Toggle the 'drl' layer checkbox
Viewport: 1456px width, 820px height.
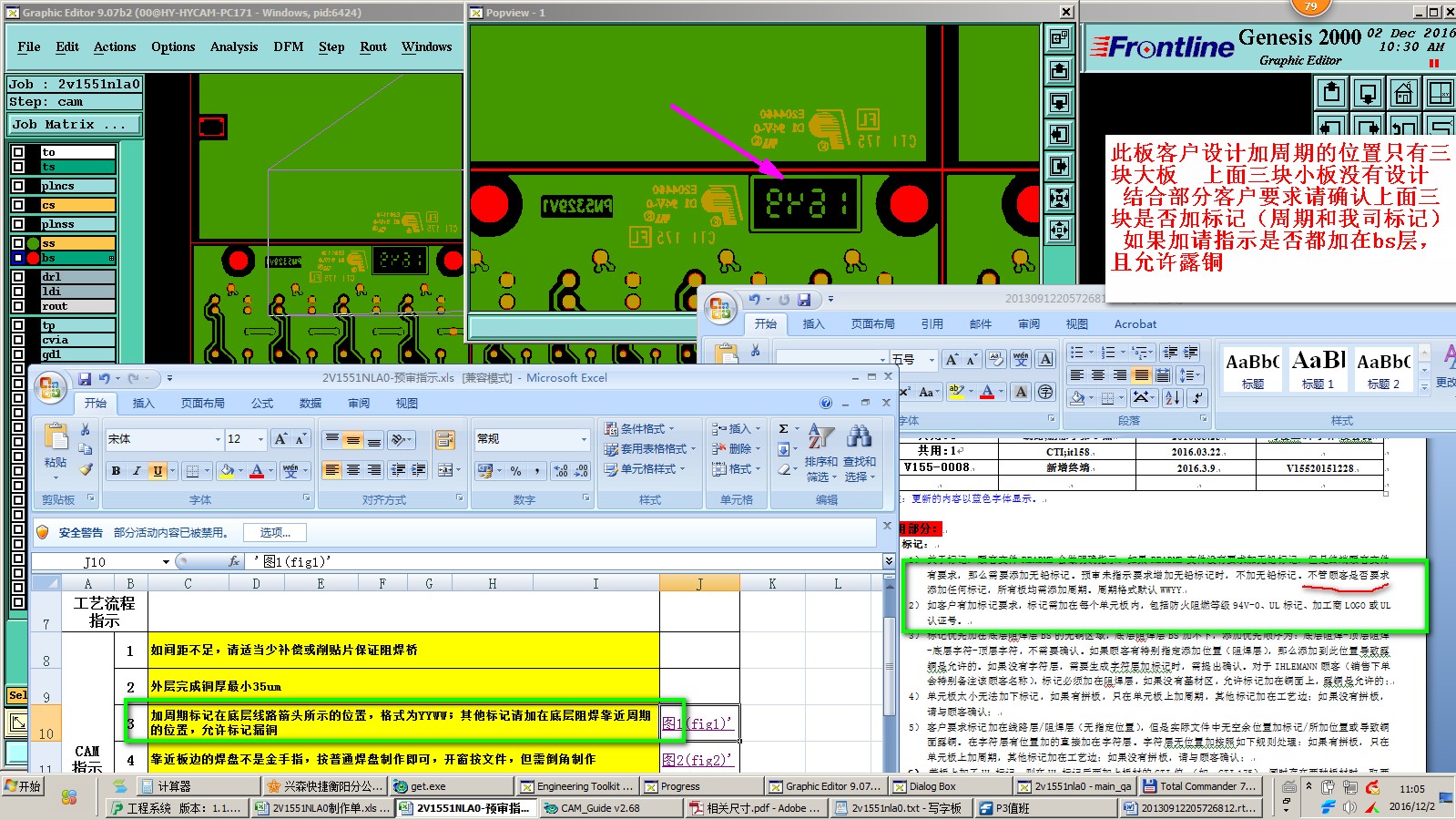[18, 277]
